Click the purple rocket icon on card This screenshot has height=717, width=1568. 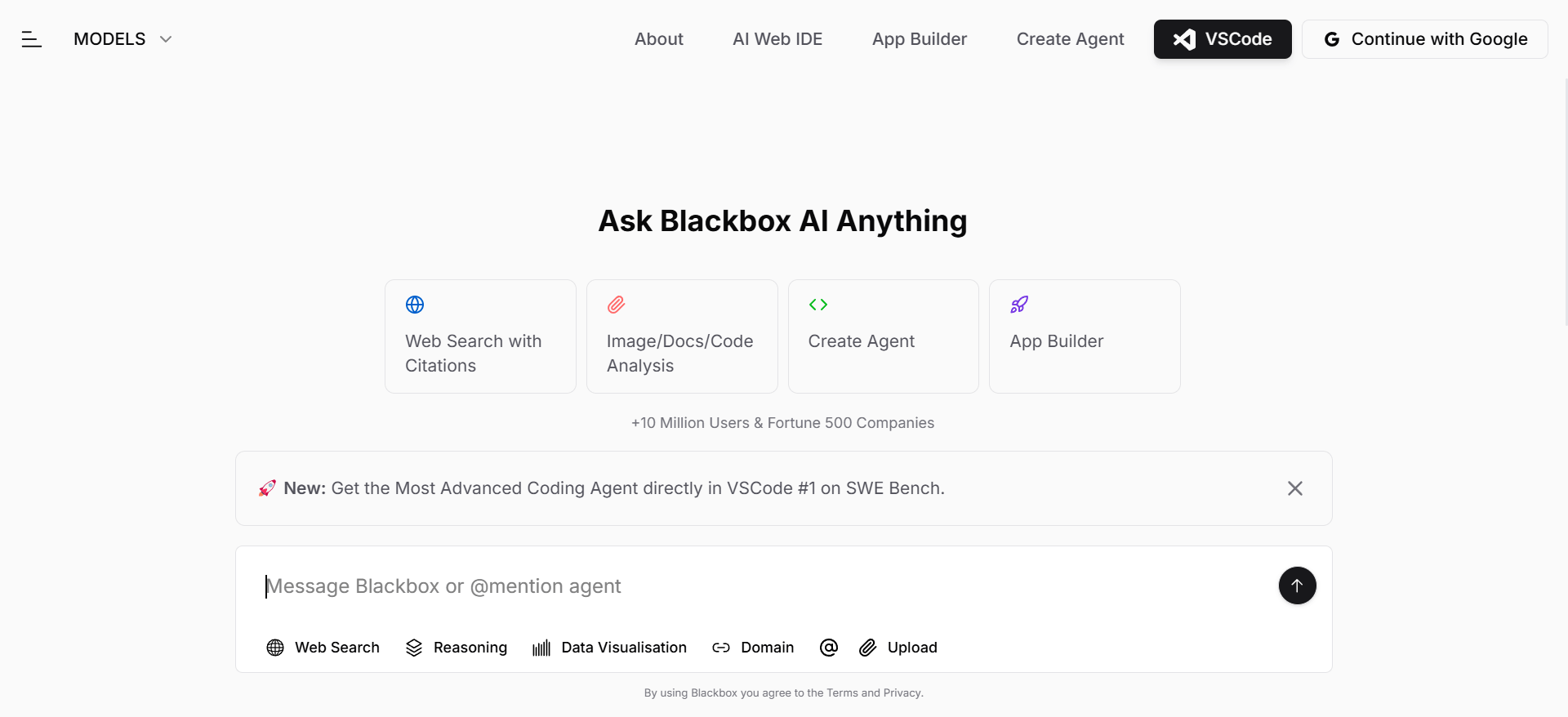point(1019,305)
